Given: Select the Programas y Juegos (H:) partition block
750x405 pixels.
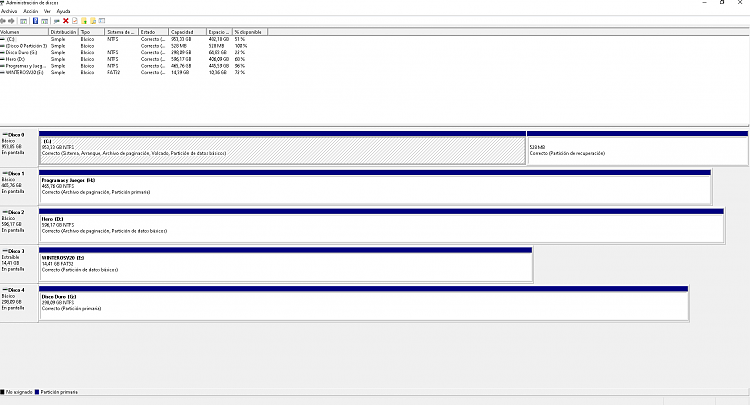Looking at the screenshot, I should [375, 187].
